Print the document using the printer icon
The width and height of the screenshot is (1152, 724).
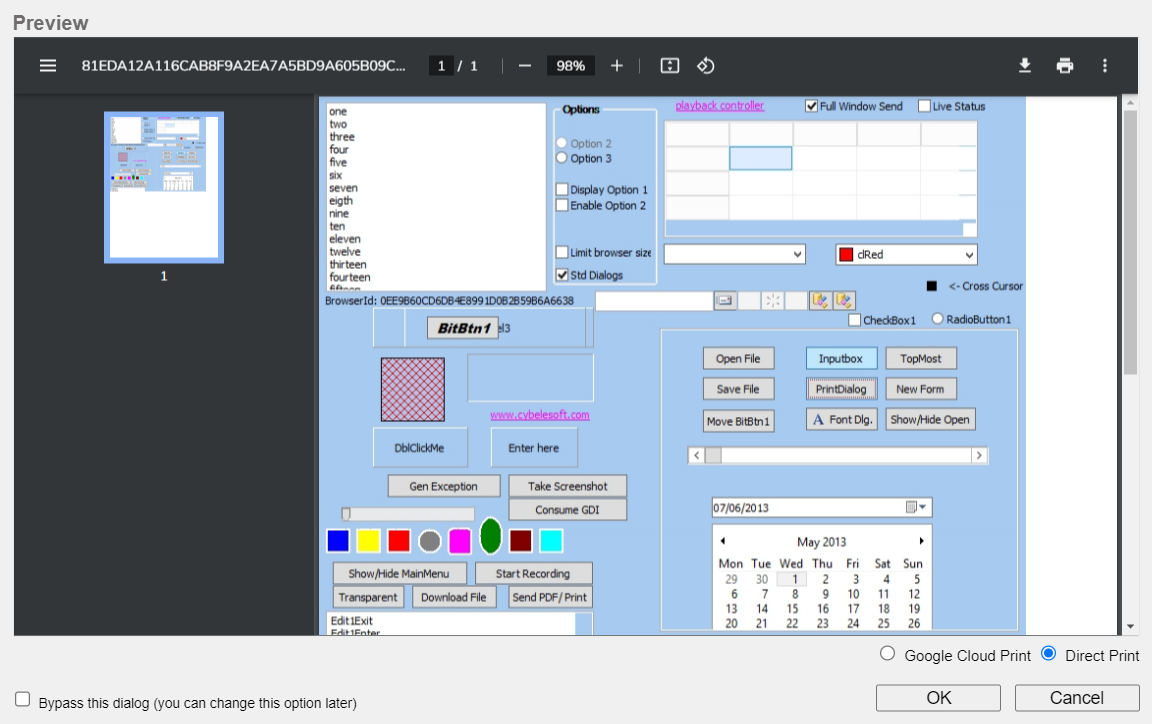(x=1064, y=65)
